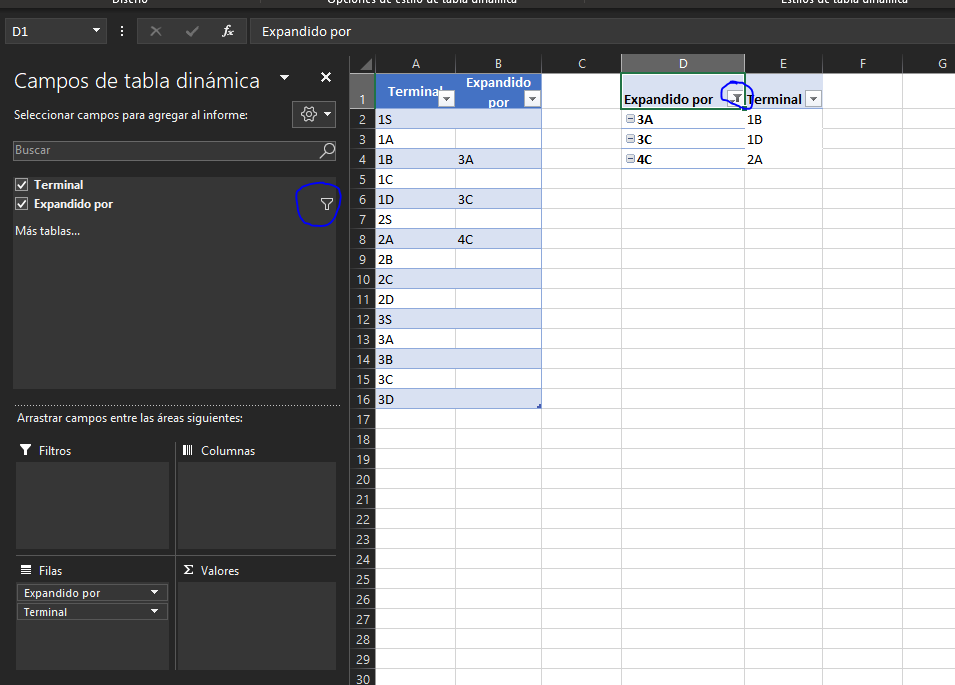
Task: Select row header 10
Action: [363, 279]
